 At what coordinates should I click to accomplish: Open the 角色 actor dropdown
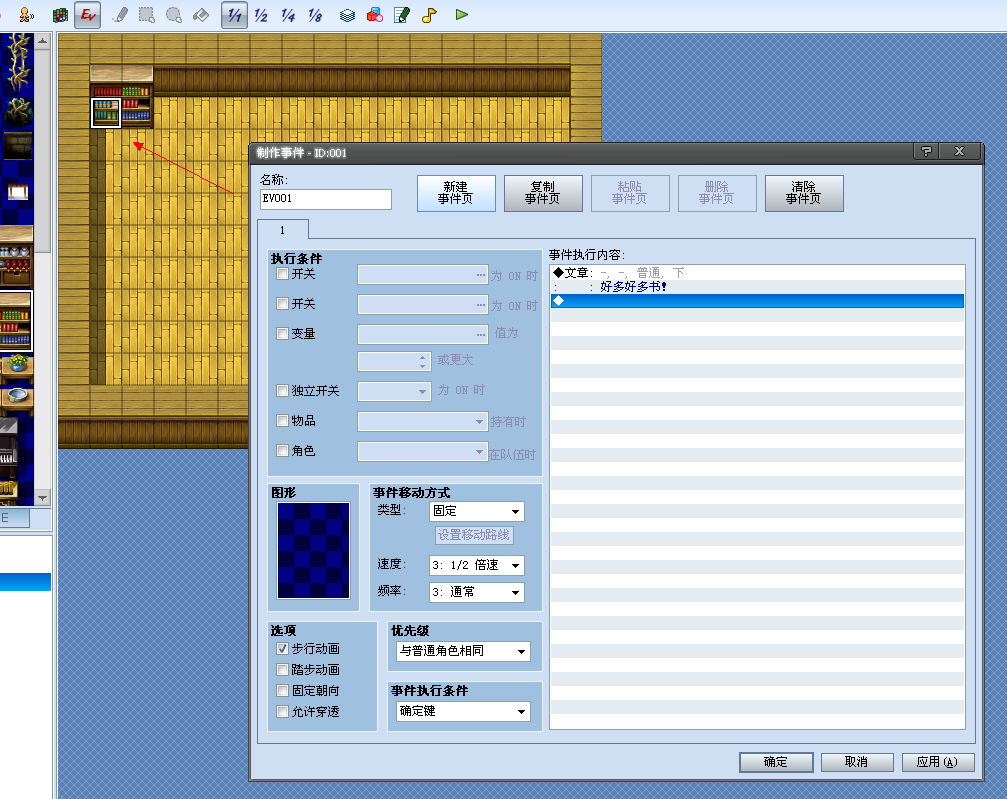(x=423, y=452)
